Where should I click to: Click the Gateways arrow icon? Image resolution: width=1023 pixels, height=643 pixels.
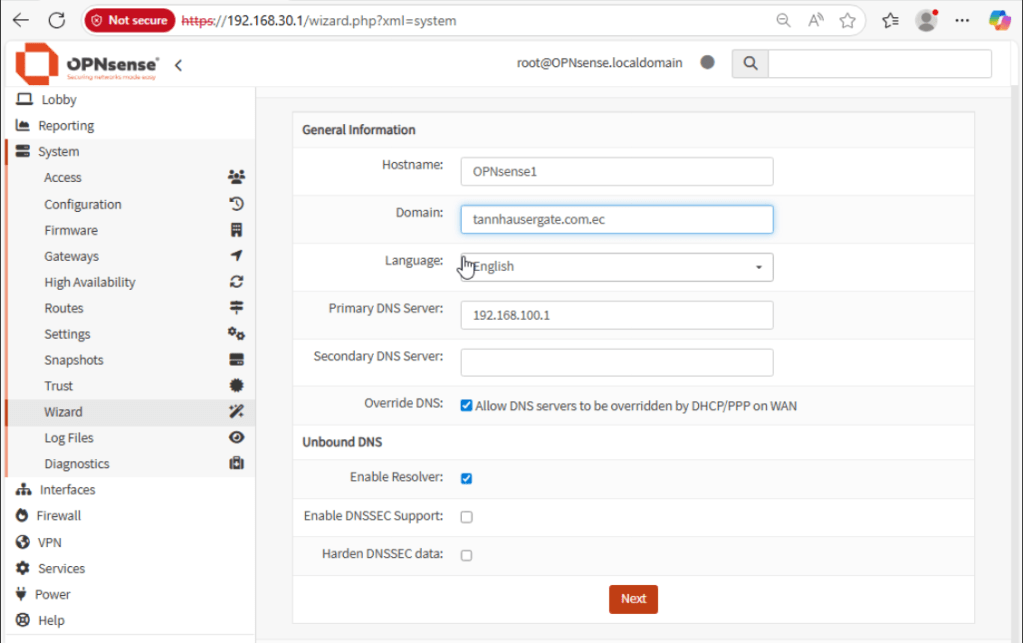tap(236, 256)
